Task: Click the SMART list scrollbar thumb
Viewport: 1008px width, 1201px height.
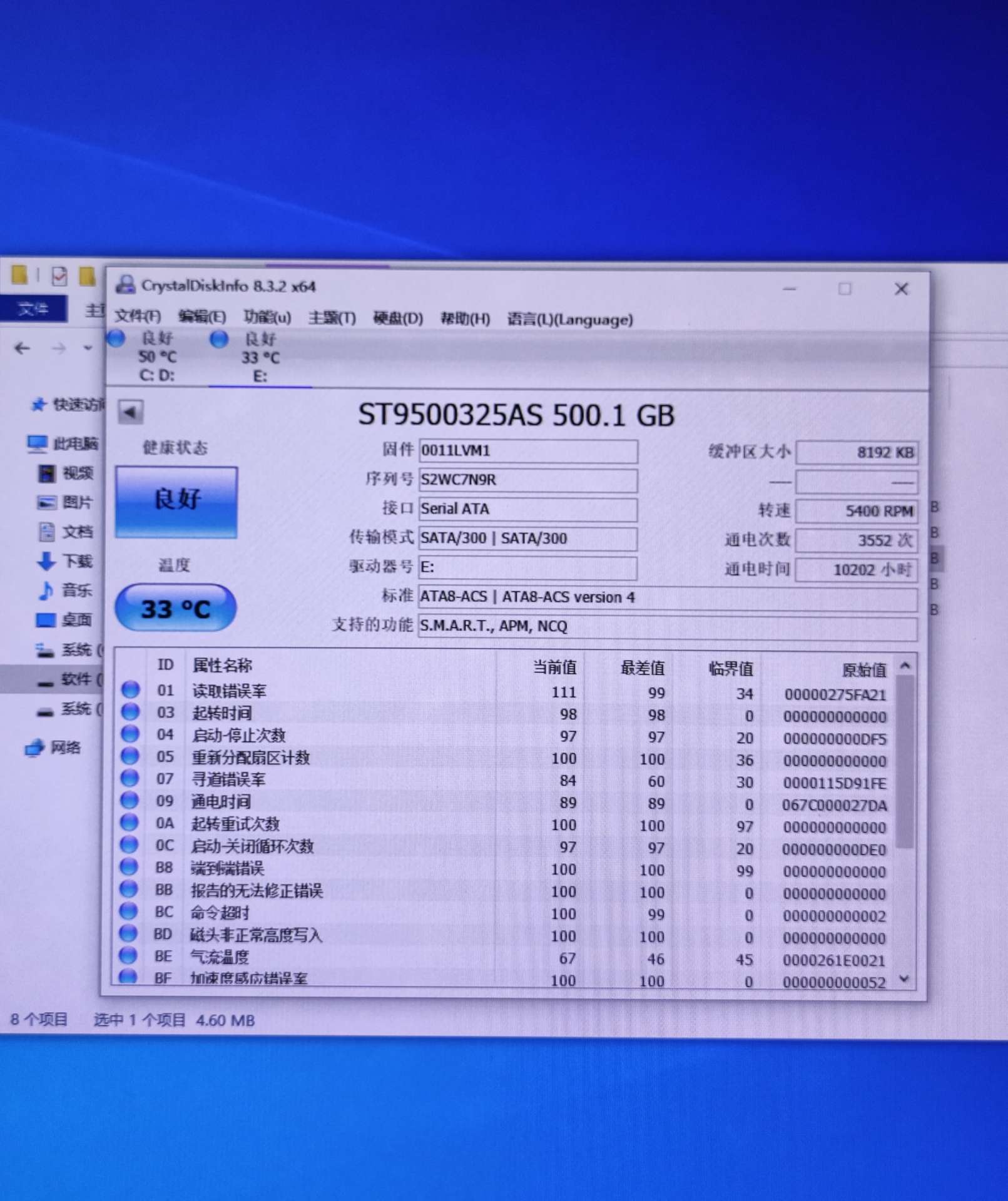Action: 905,763
